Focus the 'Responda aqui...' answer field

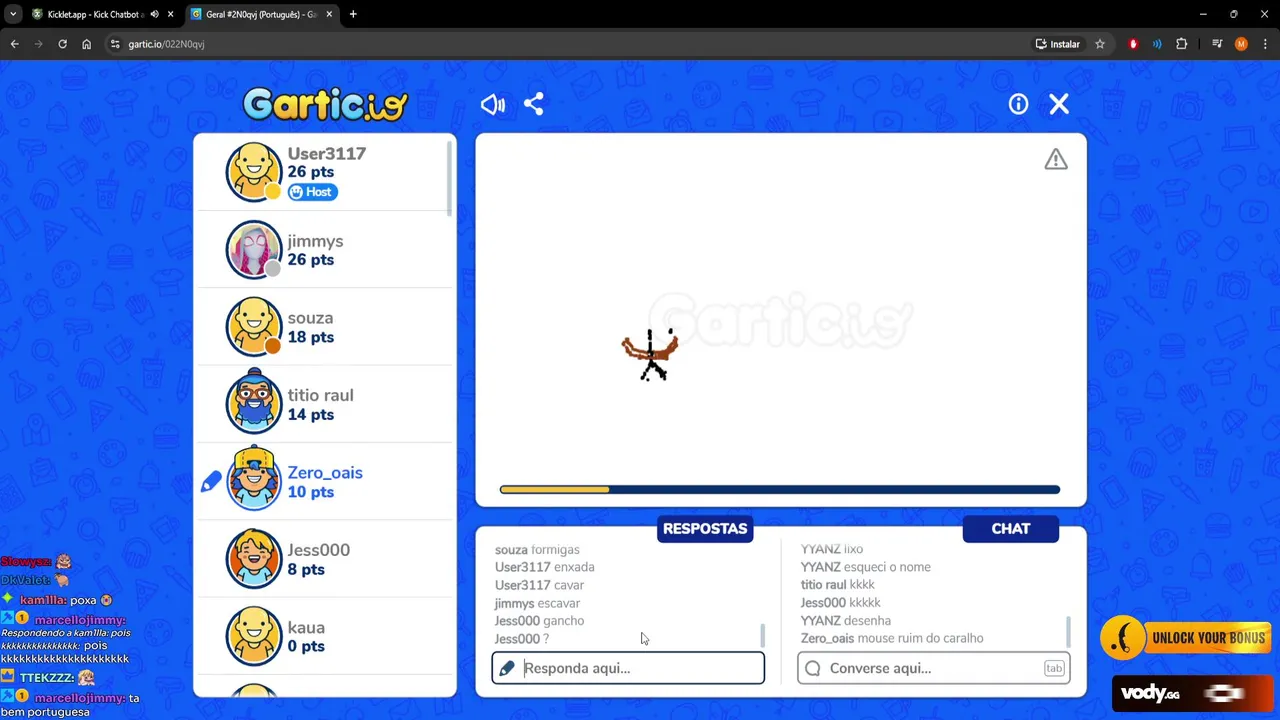[x=628, y=668]
